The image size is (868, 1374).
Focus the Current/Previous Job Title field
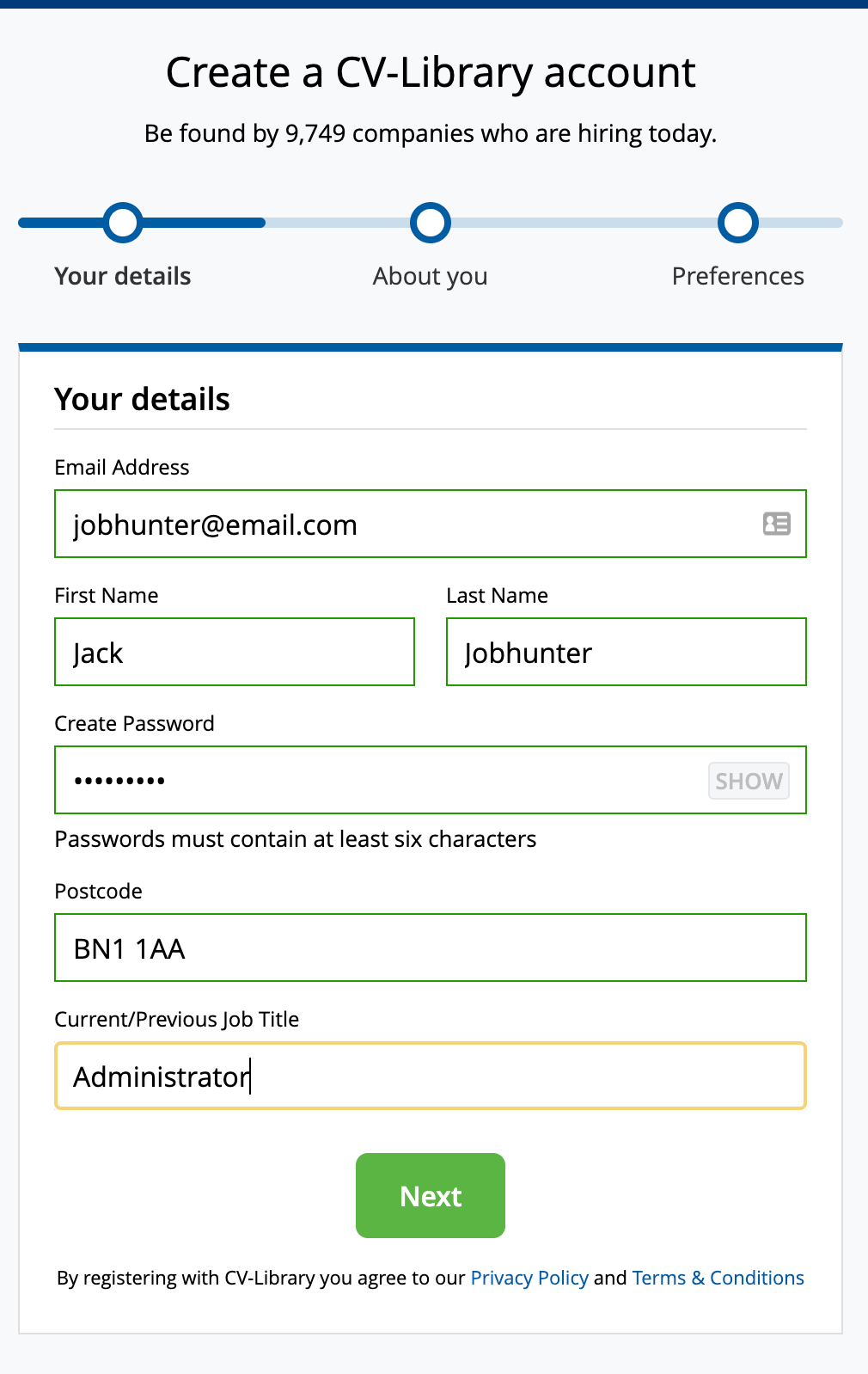coord(430,1076)
